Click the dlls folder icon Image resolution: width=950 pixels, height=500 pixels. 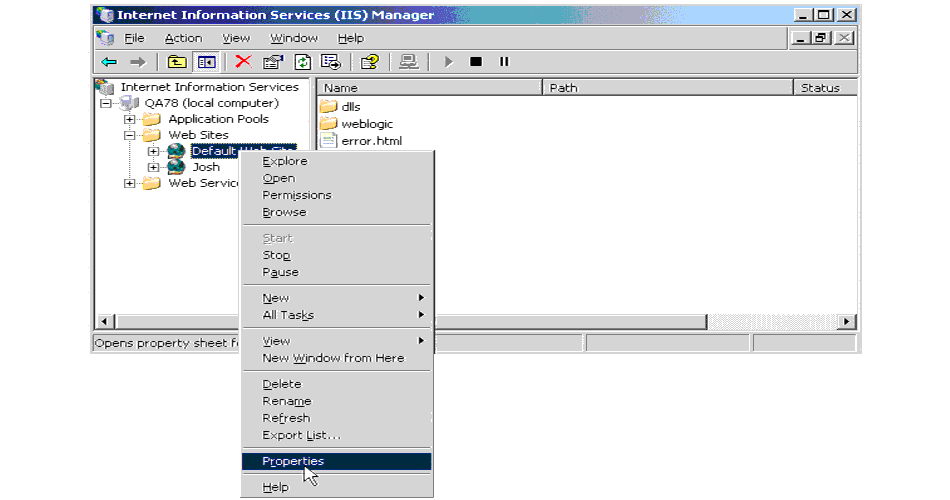click(328, 107)
